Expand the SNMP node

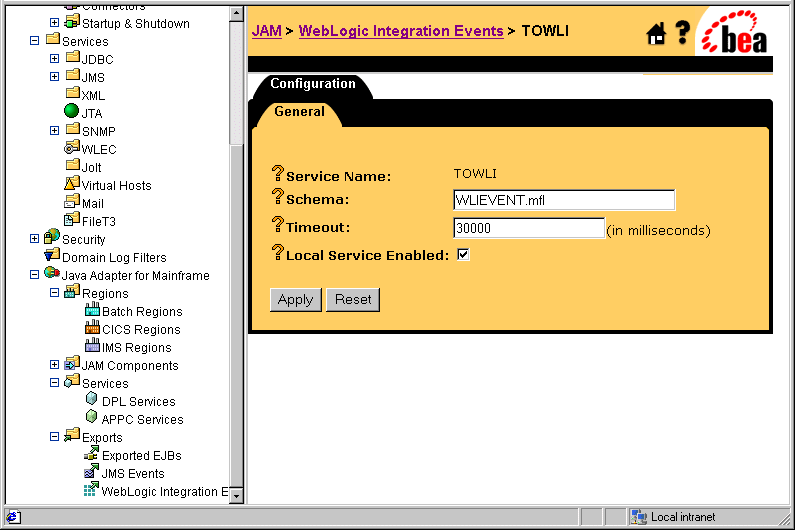coord(54,131)
